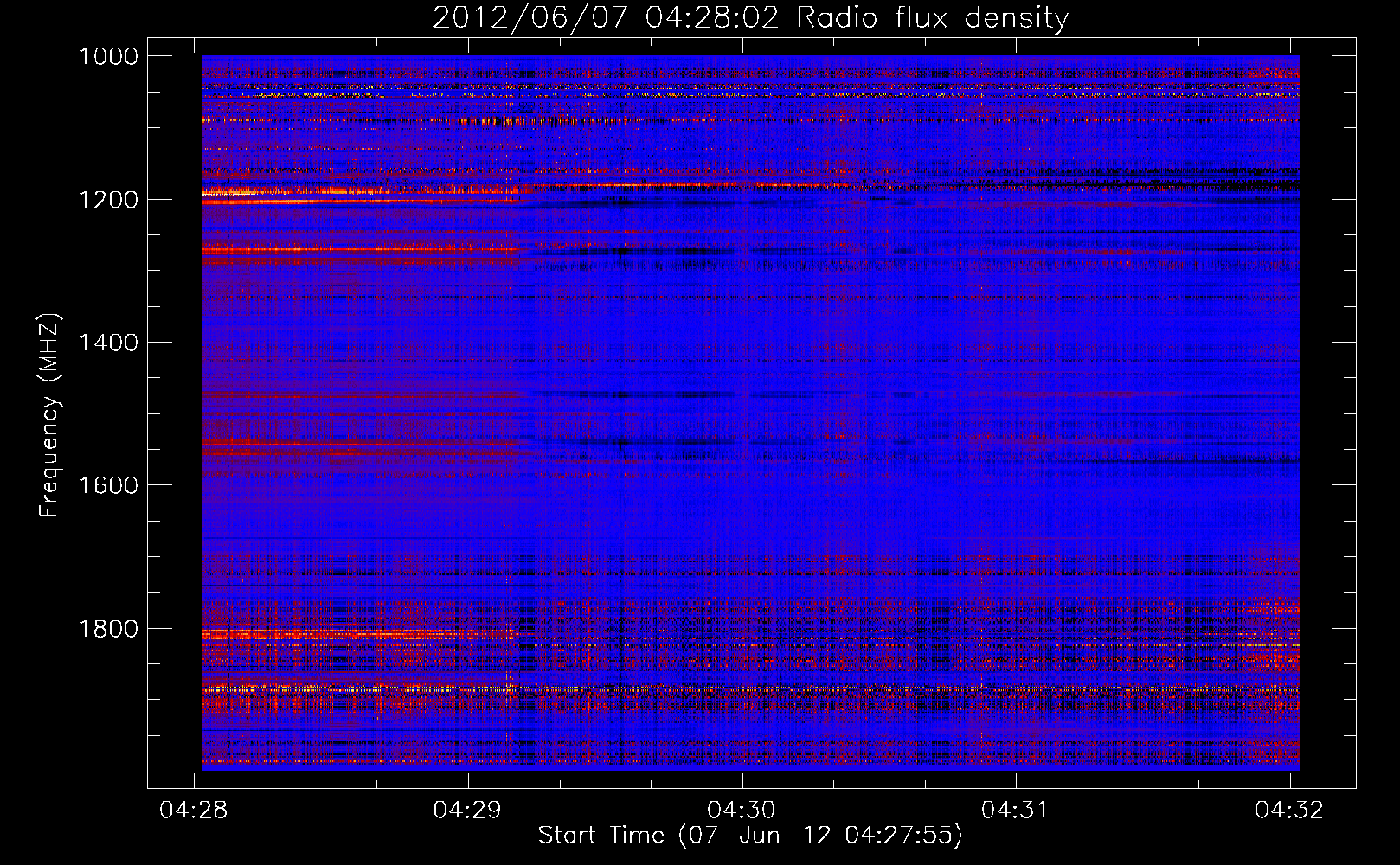Click the '04:31' time axis label

point(1015,810)
